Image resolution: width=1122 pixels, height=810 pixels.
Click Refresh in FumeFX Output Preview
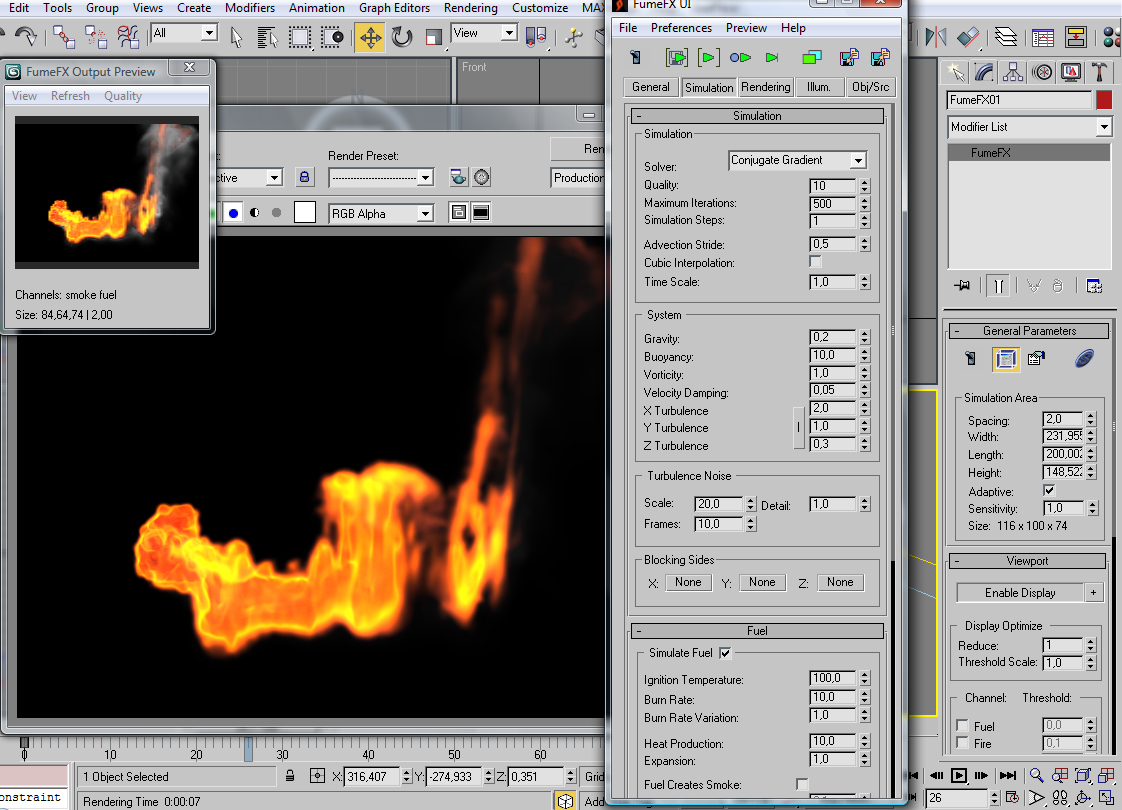(70, 95)
